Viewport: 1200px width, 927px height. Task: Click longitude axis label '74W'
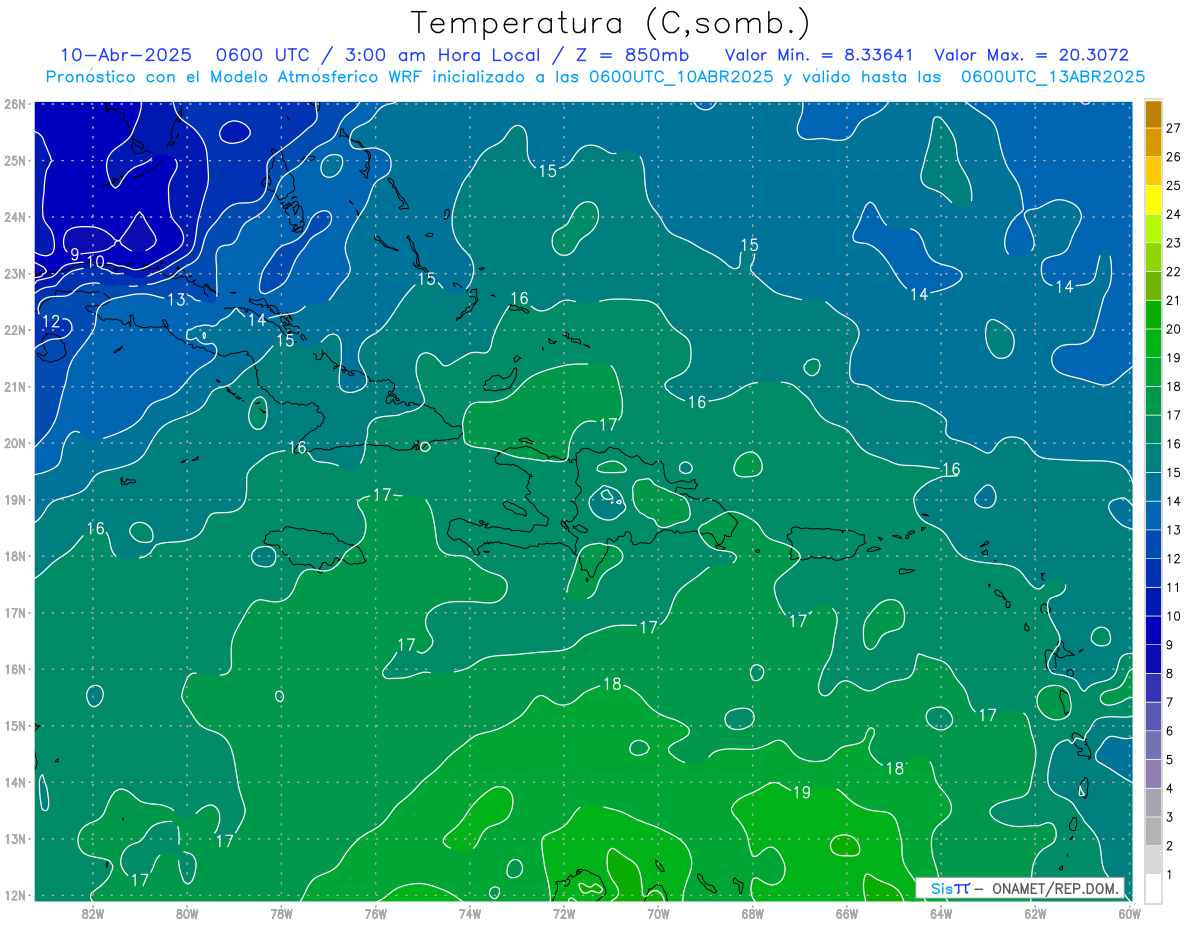point(470,913)
